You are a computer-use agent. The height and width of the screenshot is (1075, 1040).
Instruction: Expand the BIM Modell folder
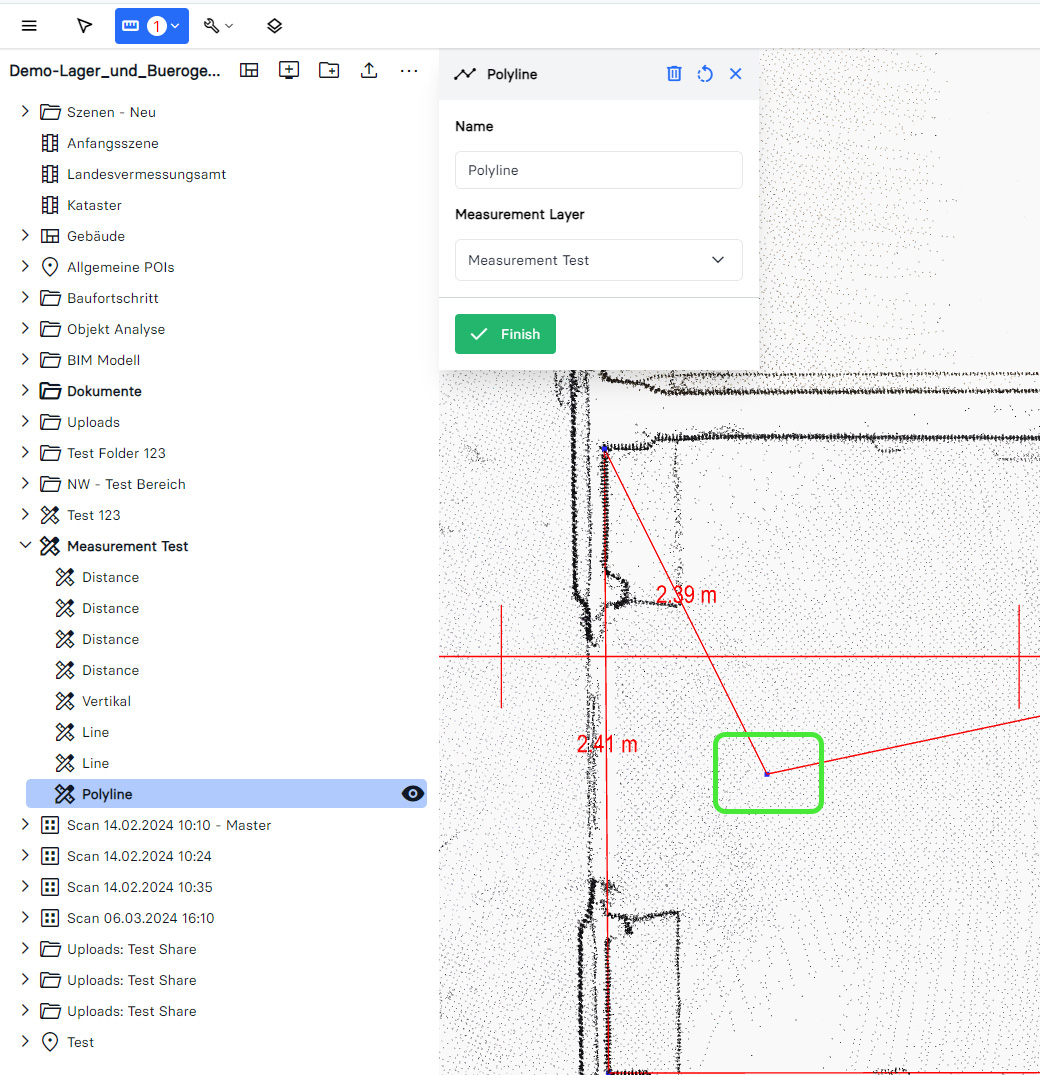(x=26, y=360)
